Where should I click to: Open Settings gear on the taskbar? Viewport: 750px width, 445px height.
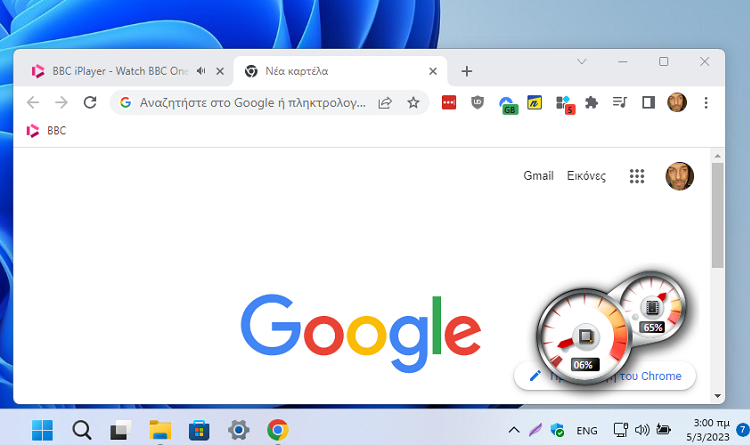(239, 430)
